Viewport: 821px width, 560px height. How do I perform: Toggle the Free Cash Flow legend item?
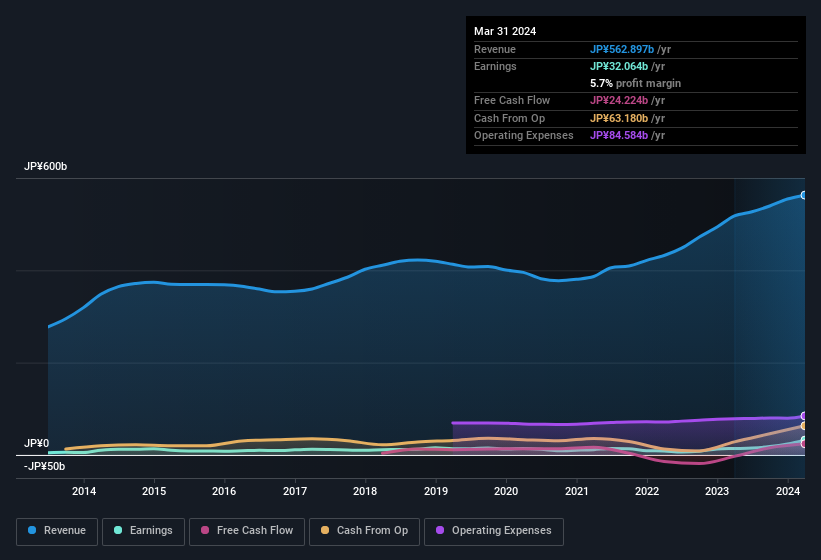pos(246,530)
